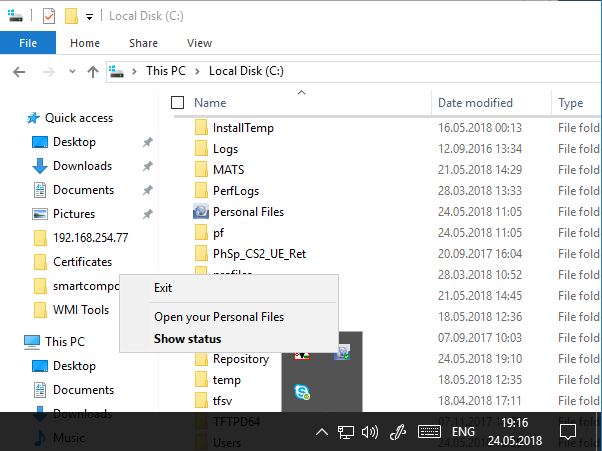This screenshot has width=602, height=451.
Task: Open the Customize Quick Access Toolbar dropdown
Action: point(89,17)
